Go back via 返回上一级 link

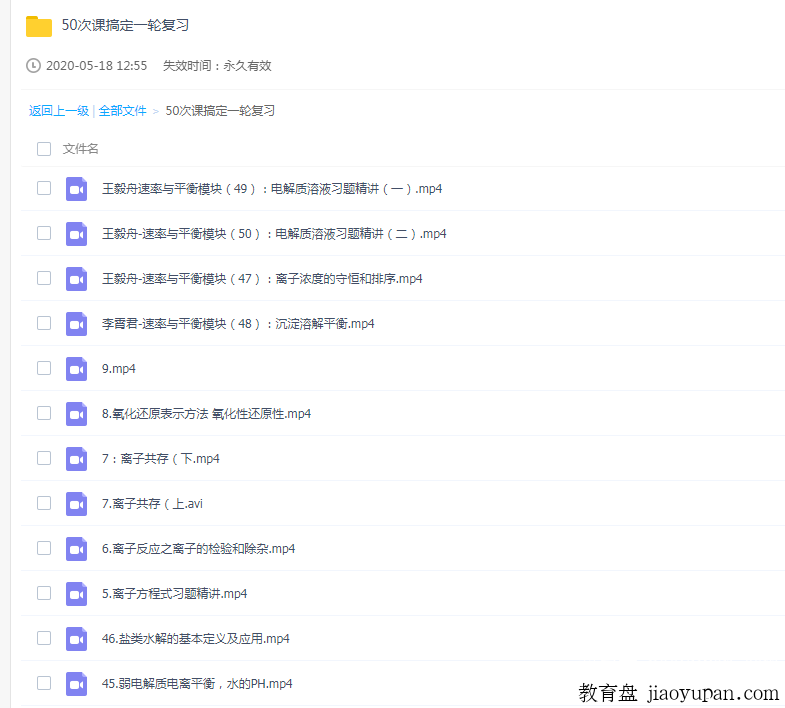point(59,111)
